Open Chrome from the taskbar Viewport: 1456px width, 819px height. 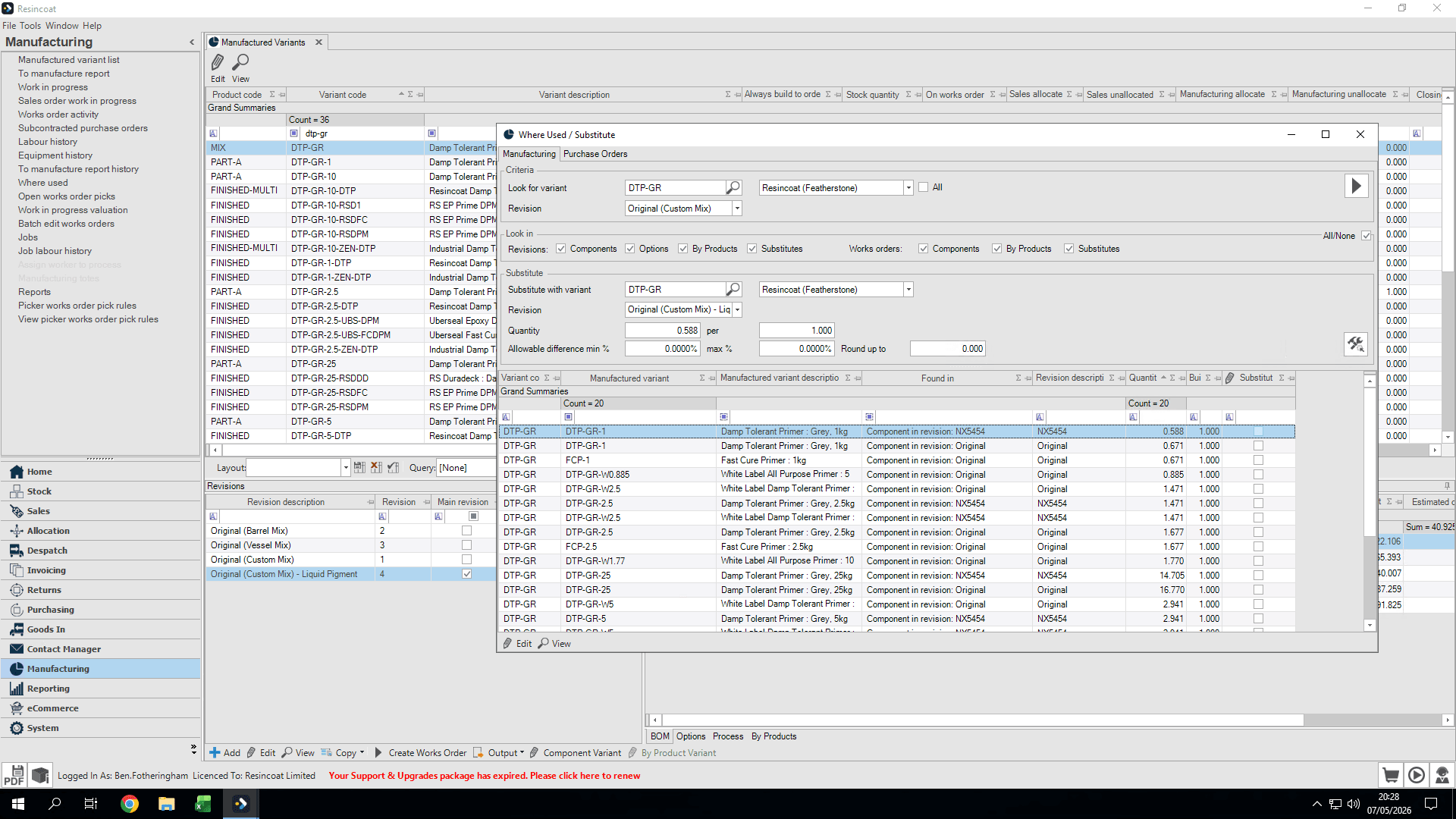(x=130, y=804)
